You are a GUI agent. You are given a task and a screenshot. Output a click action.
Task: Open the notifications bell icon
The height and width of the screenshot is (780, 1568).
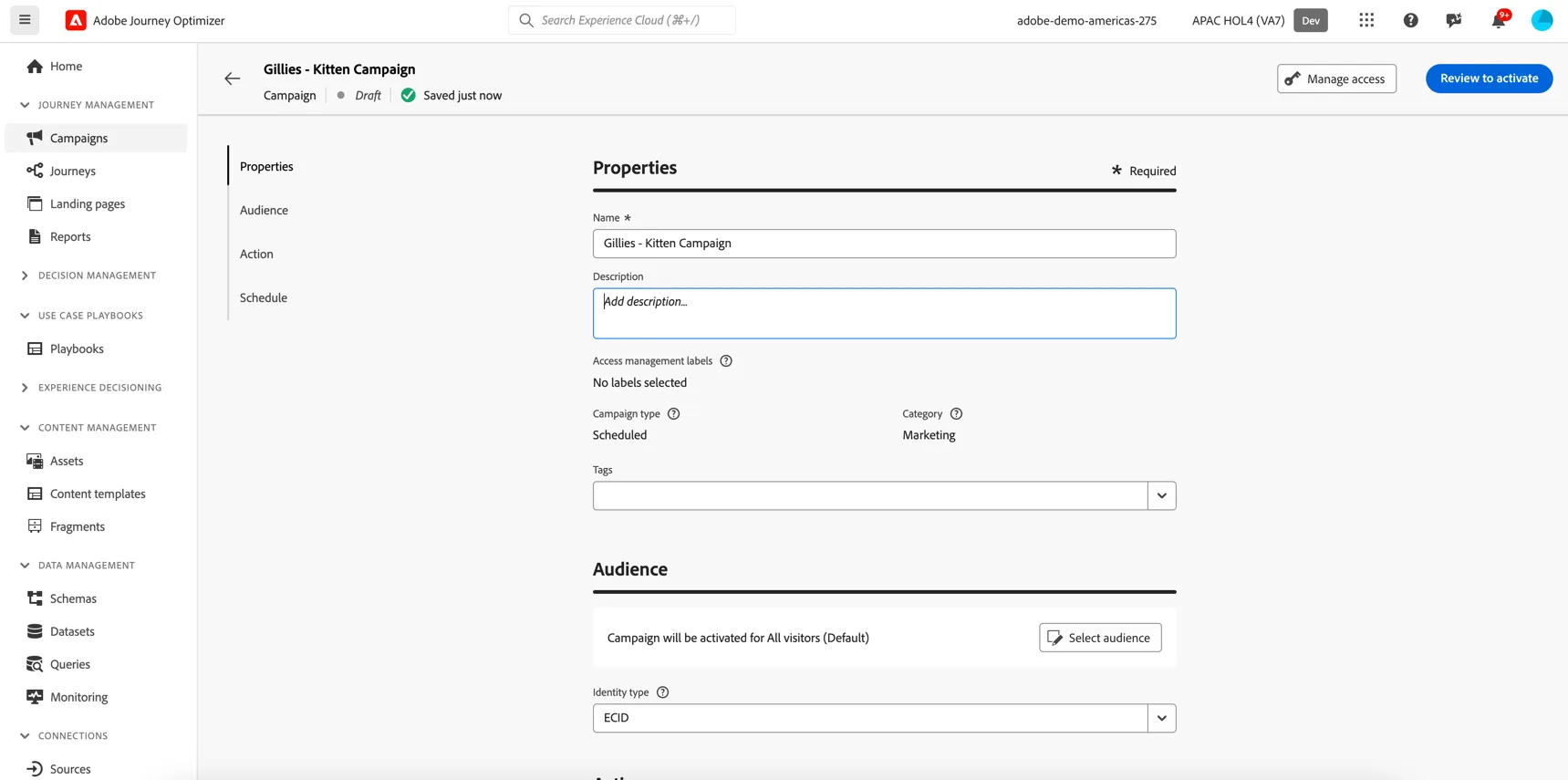click(1499, 20)
